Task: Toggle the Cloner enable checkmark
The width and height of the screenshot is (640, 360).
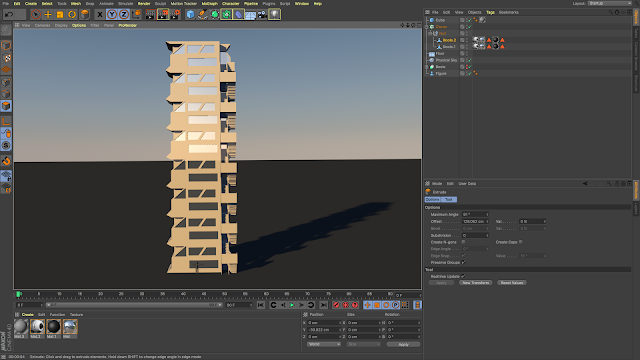Action: click(470, 27)
